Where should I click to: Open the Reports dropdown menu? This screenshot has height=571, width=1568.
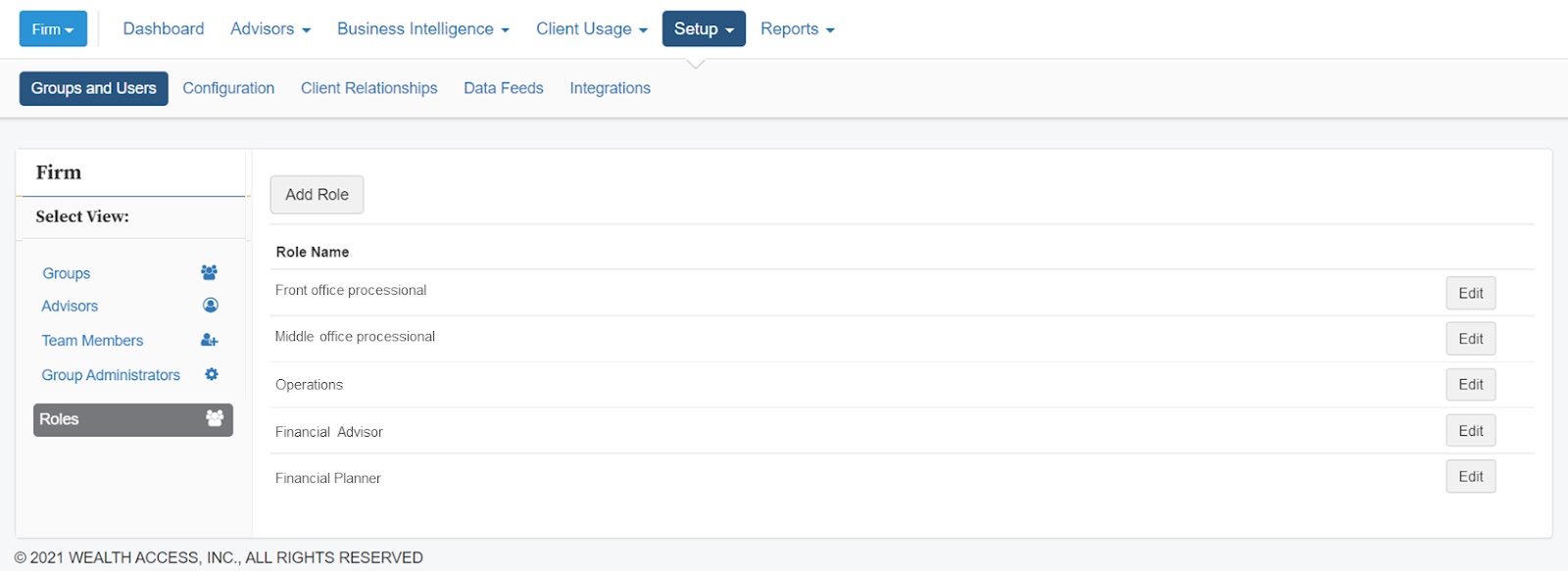pos(798,29)
